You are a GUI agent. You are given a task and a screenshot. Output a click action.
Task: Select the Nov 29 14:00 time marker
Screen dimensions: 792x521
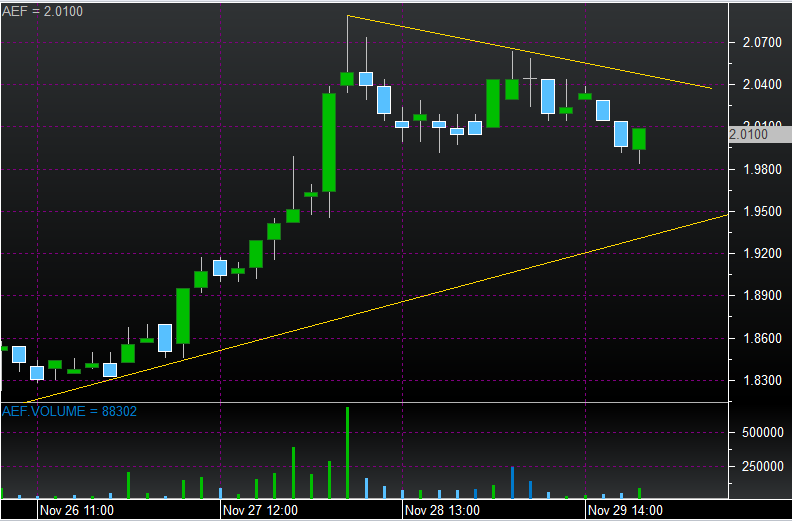(x=624, y=510)
